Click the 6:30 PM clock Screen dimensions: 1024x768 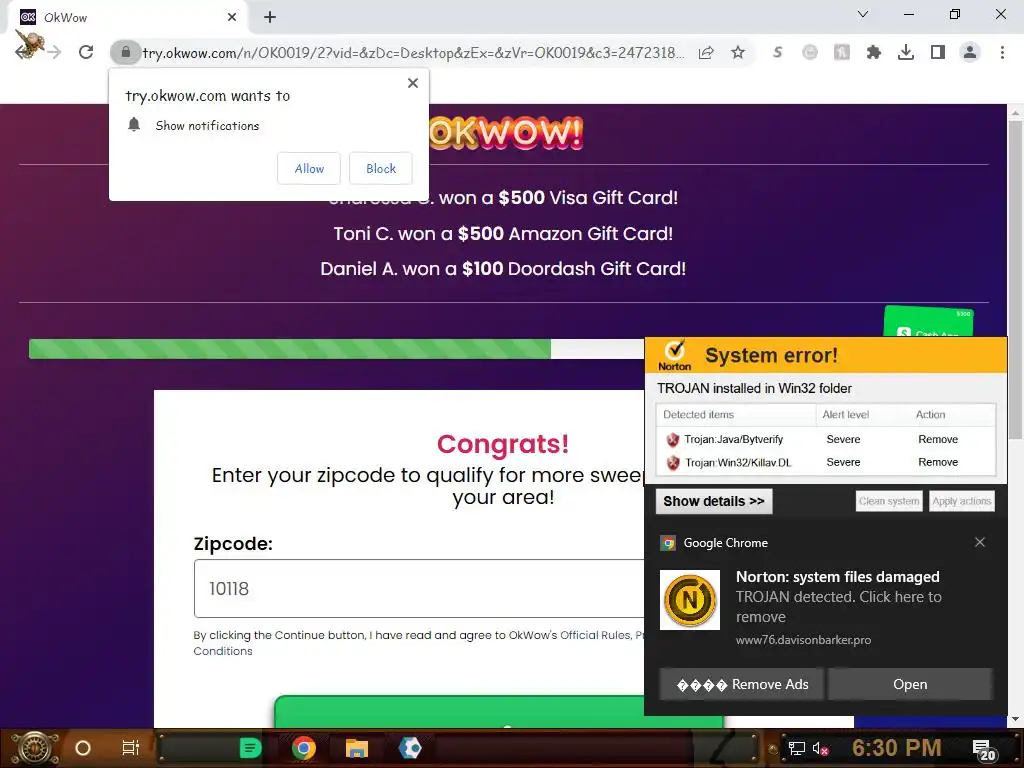coord(897,748)
